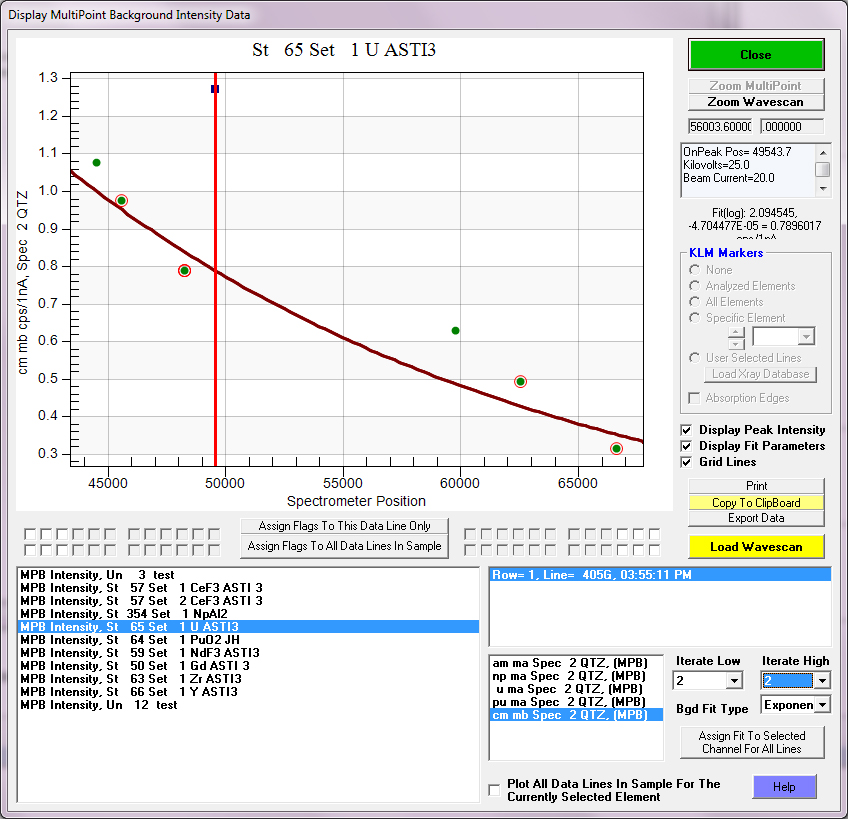Enable Plot All Data Lines In Sample checkbox

pyautogui.click(x=494, y=790)
